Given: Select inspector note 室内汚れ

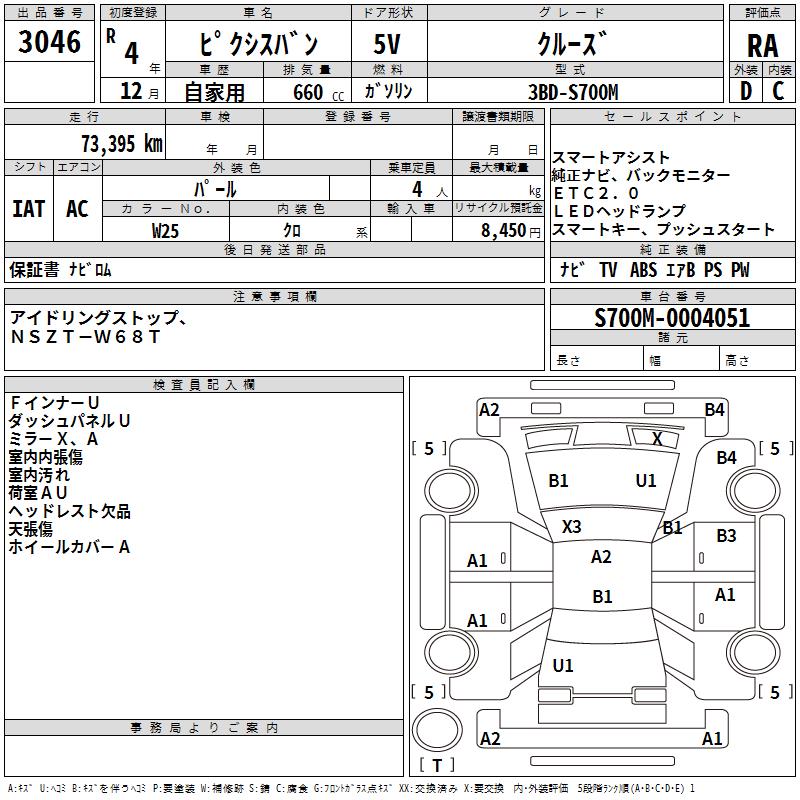Looking at the screenshot, I should coord(39,475).
